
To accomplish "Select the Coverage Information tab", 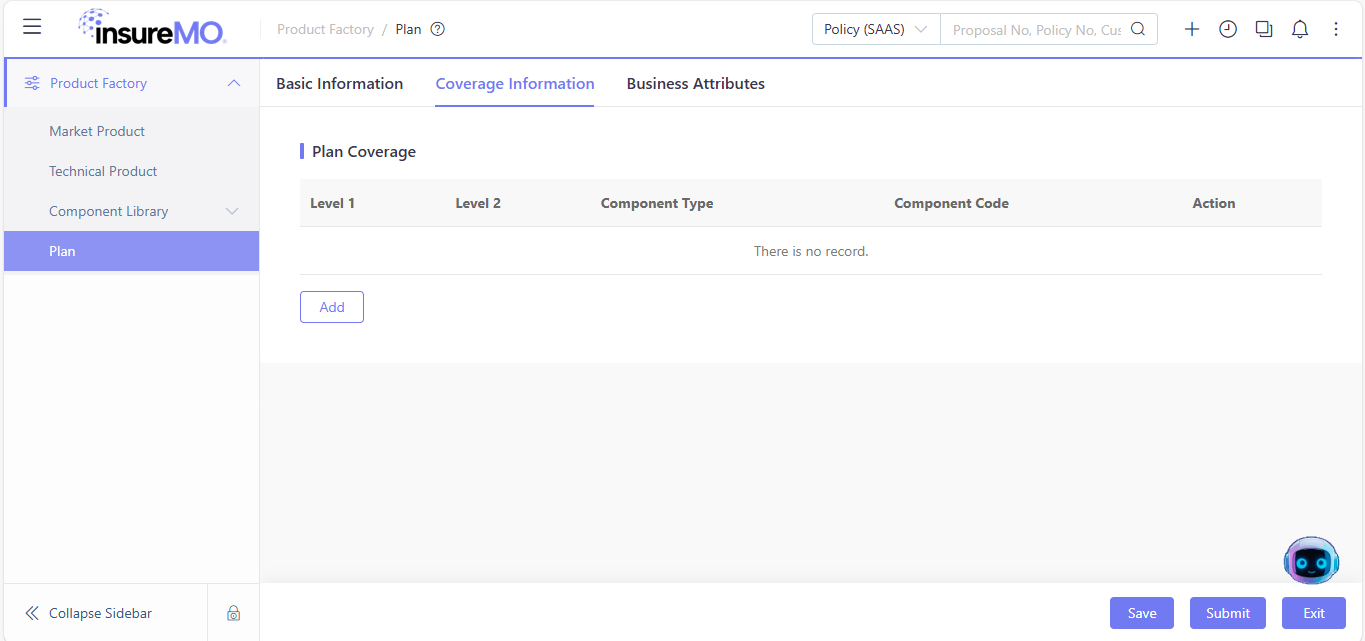I will [515, 84].
